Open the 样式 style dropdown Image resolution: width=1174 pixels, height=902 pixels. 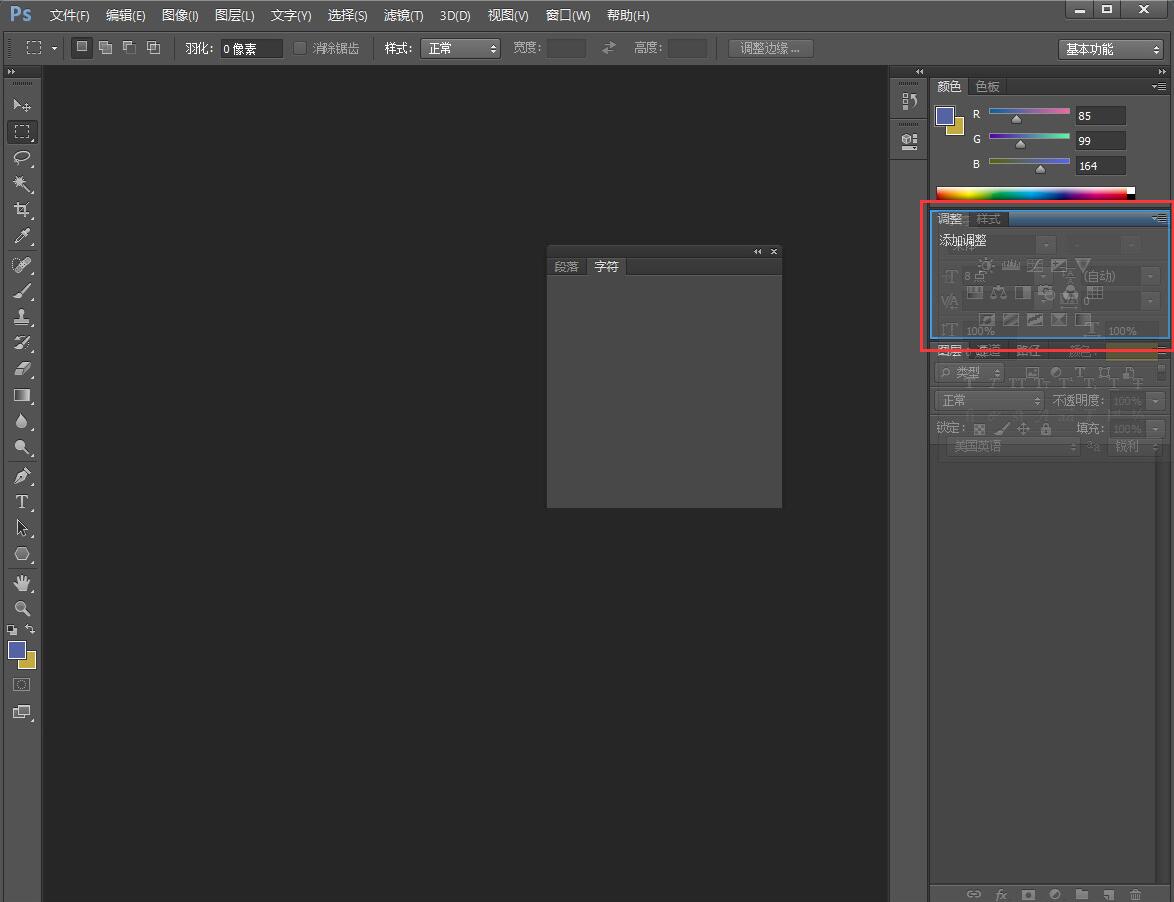click(460, 48)
